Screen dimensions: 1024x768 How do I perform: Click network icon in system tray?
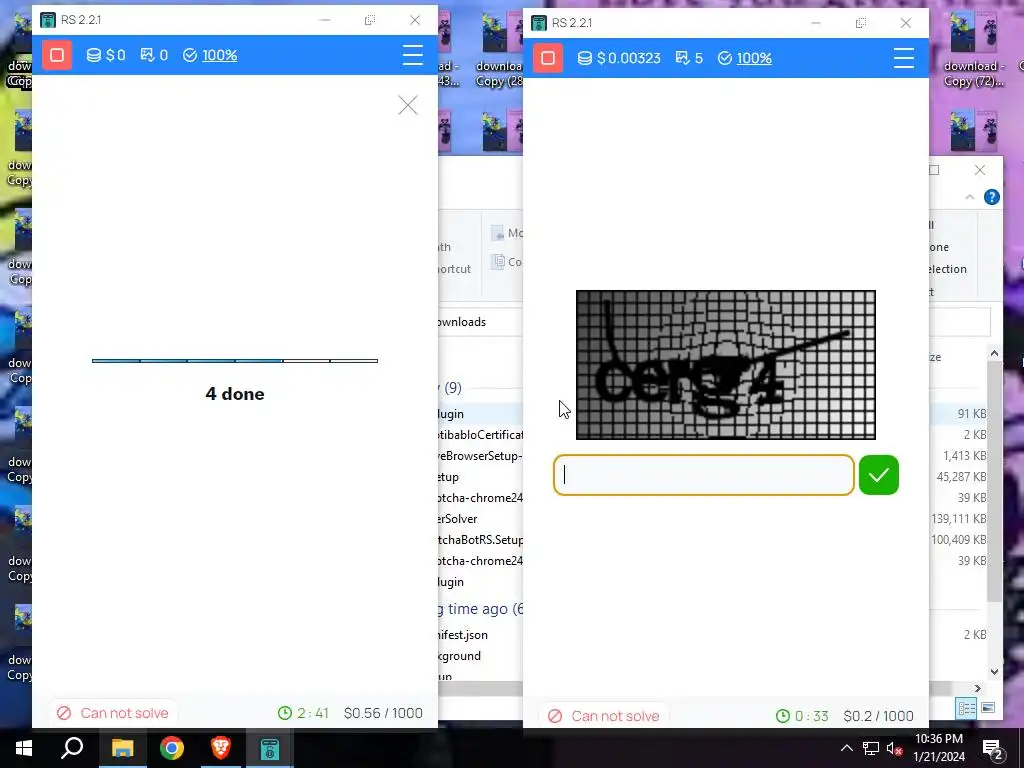(x=871, y=748)
